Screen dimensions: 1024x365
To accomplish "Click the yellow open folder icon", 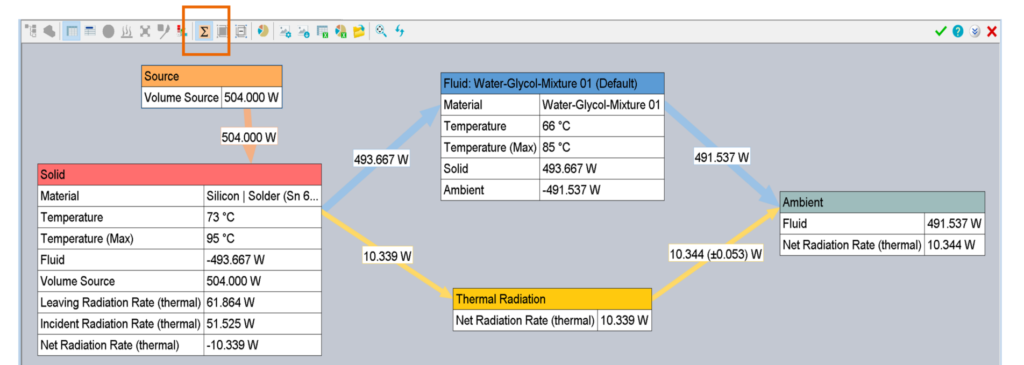I will pyautogui.click(x=359, y=31).
